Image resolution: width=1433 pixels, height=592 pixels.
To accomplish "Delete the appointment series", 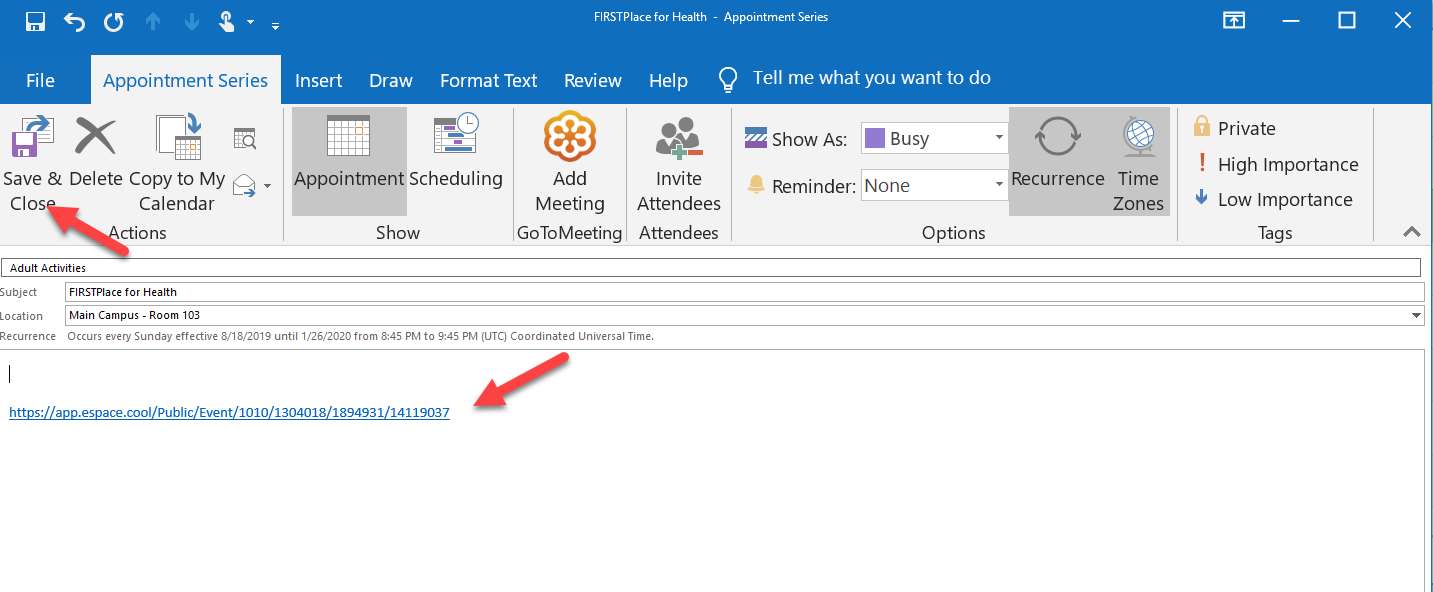I will pyautogui.click(x=96, y=140).
